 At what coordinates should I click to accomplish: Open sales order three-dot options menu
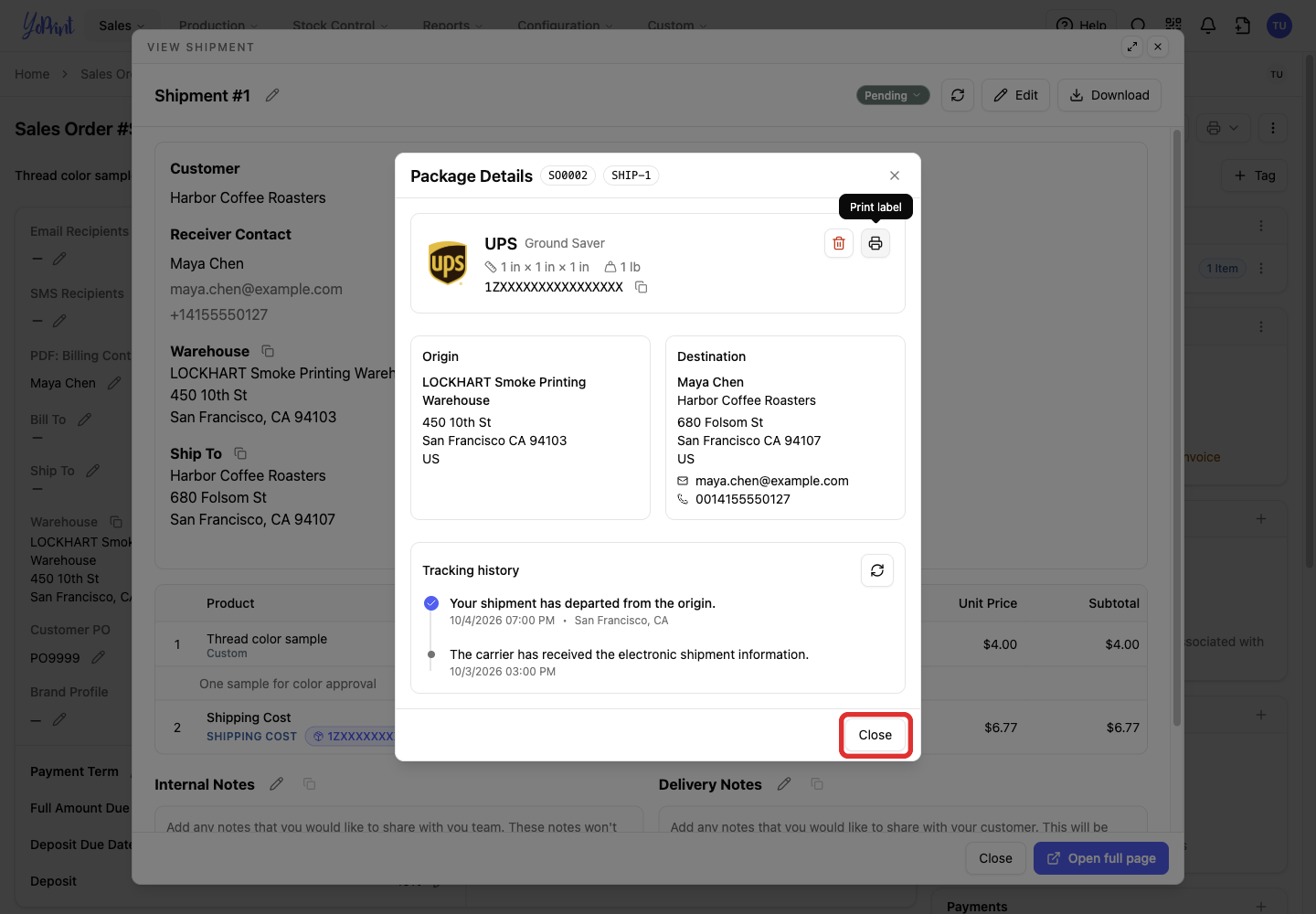point(1273,128)
